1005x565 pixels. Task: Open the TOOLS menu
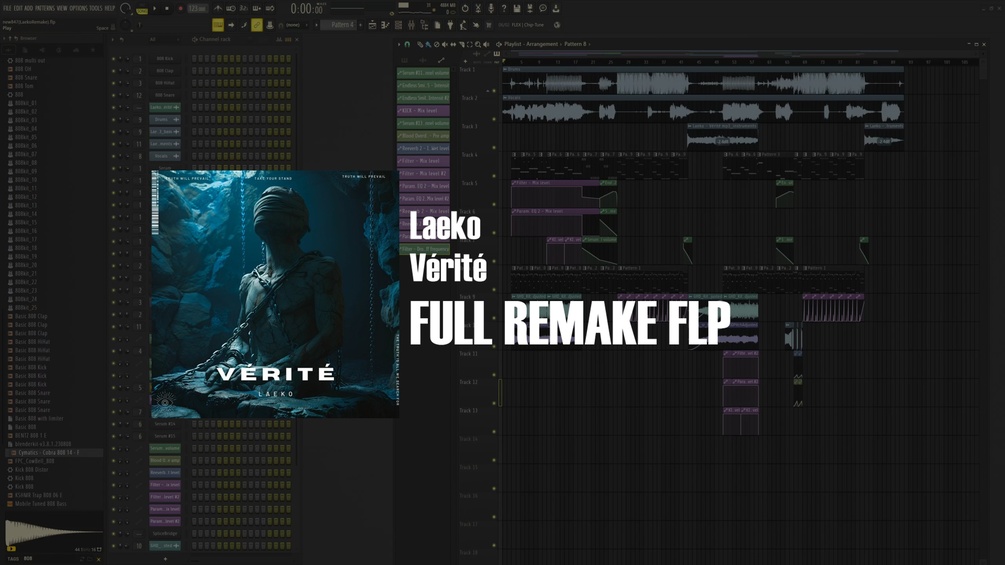coord(96,8)
